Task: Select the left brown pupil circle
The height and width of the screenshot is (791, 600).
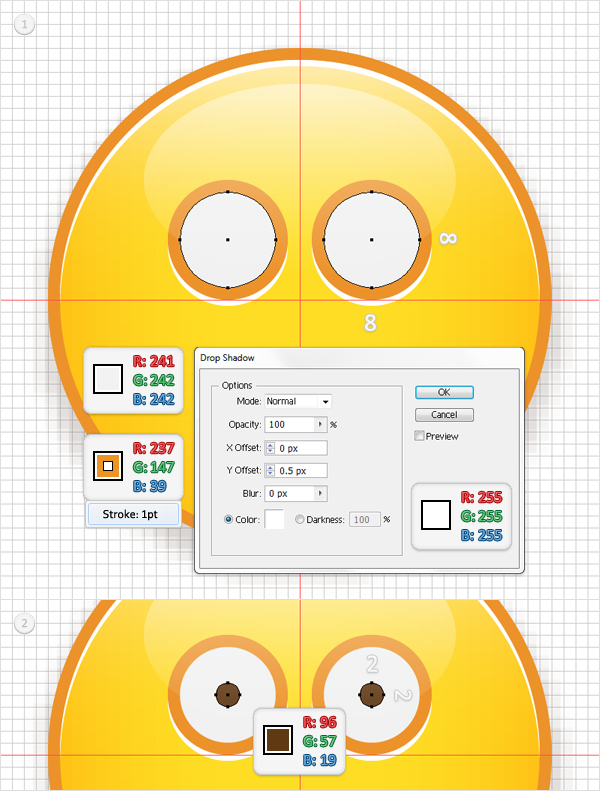Action: point(228,695)
